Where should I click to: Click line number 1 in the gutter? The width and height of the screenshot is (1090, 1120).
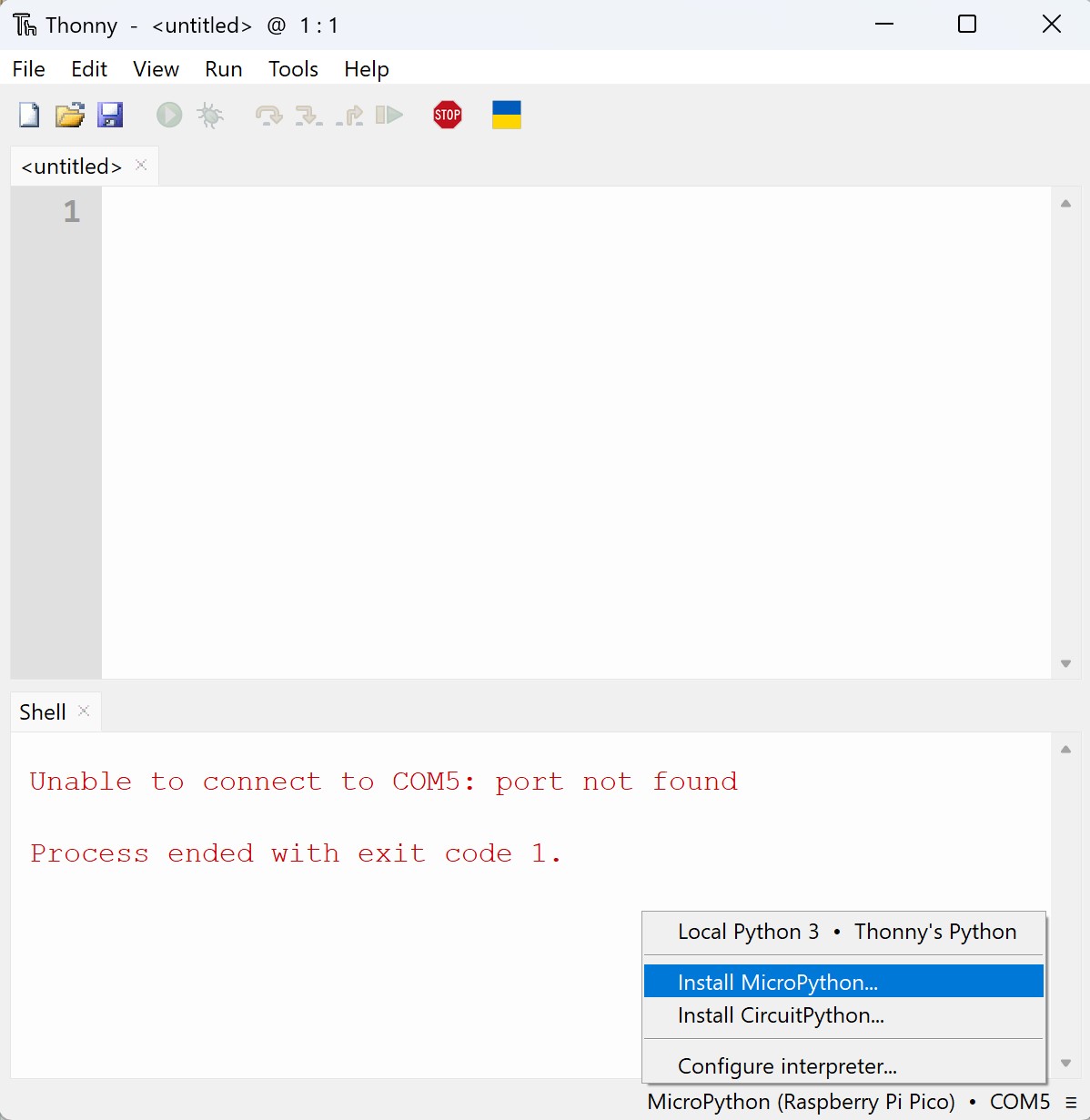click(x=72, y=212)
